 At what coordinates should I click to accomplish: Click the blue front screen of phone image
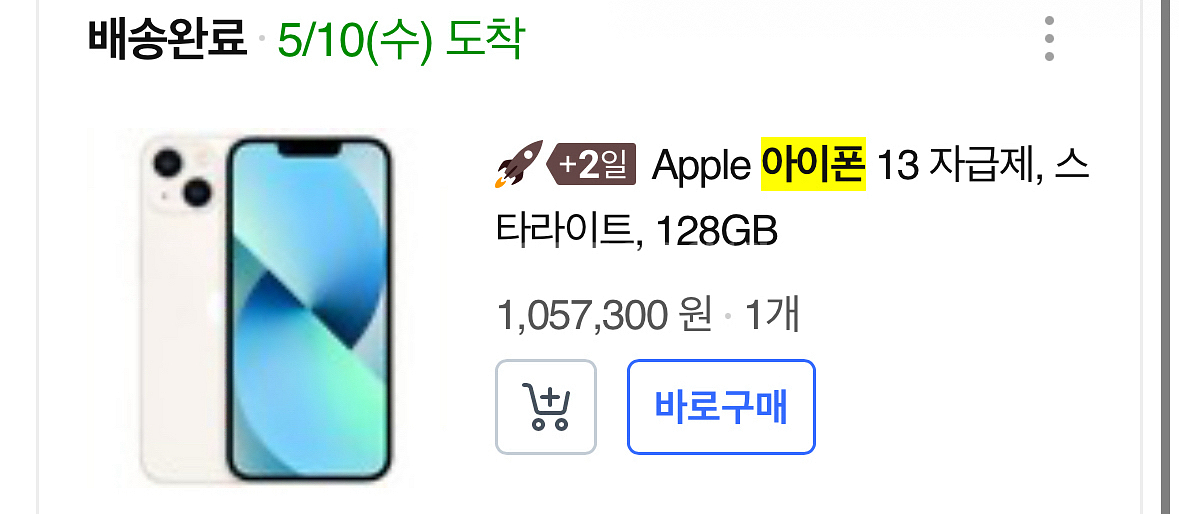point(309,308)
